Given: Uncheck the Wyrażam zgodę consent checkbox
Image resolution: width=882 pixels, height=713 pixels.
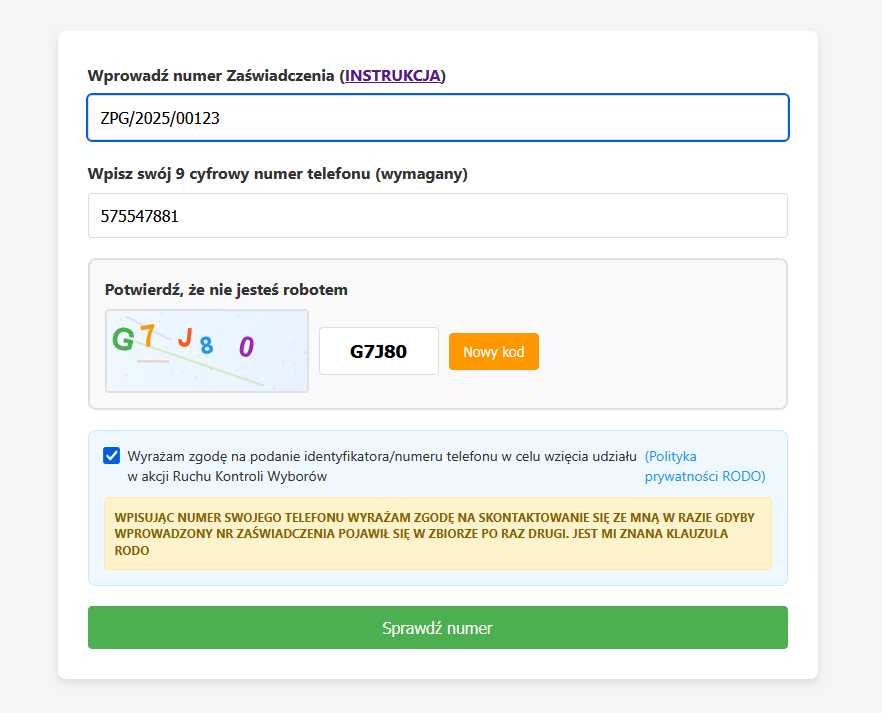Looking at the screenshot, I should (112, 456).
